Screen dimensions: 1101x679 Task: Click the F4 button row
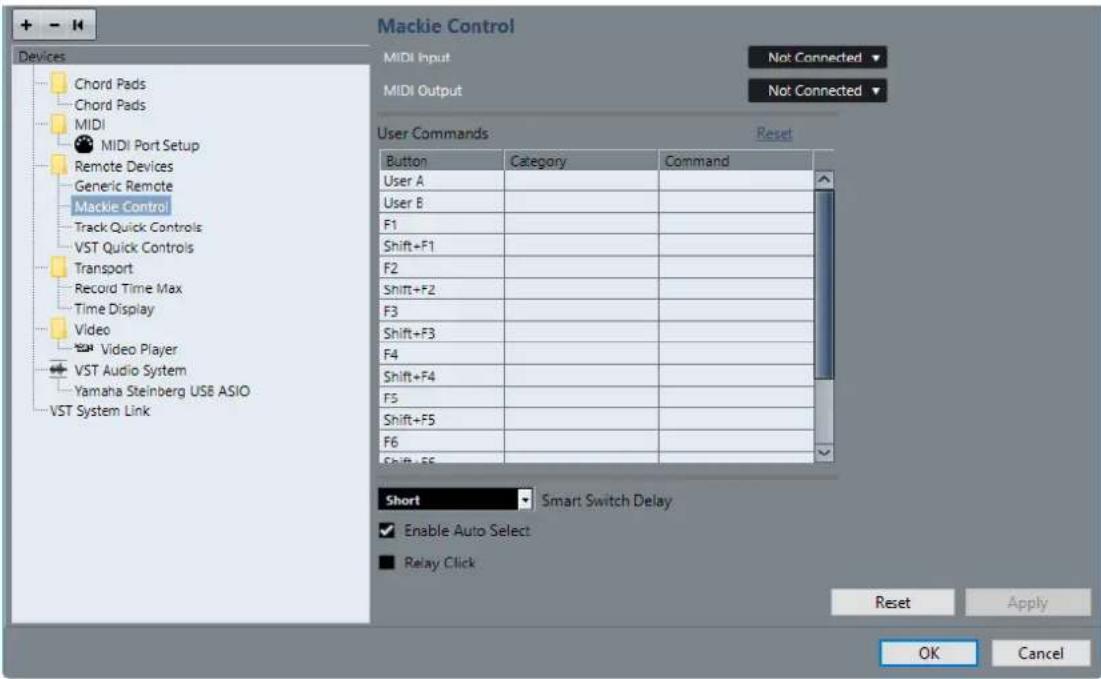coord(597,355)
